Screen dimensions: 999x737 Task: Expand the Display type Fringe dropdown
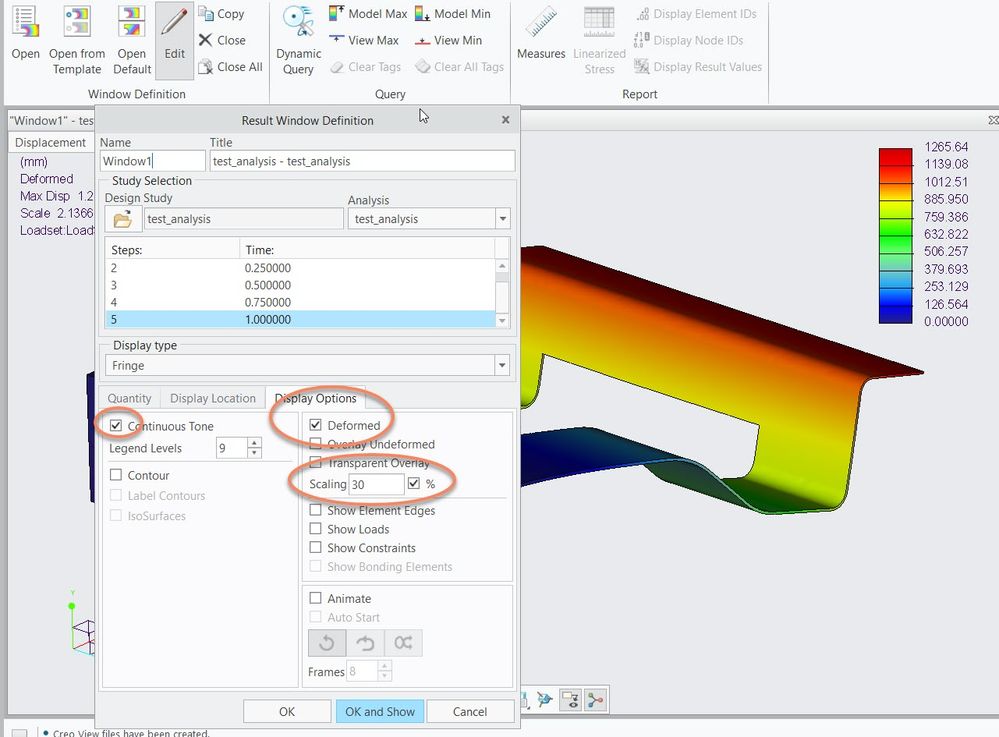502,366
